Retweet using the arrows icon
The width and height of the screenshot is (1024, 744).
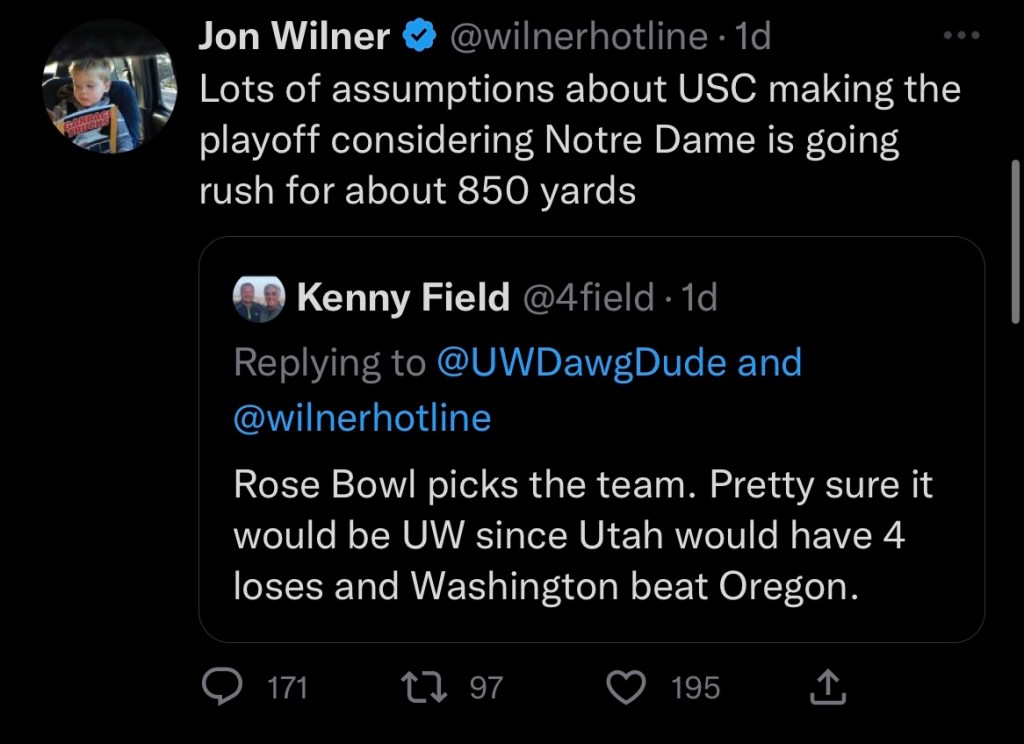pyautogui.click(x=414, y=686)
